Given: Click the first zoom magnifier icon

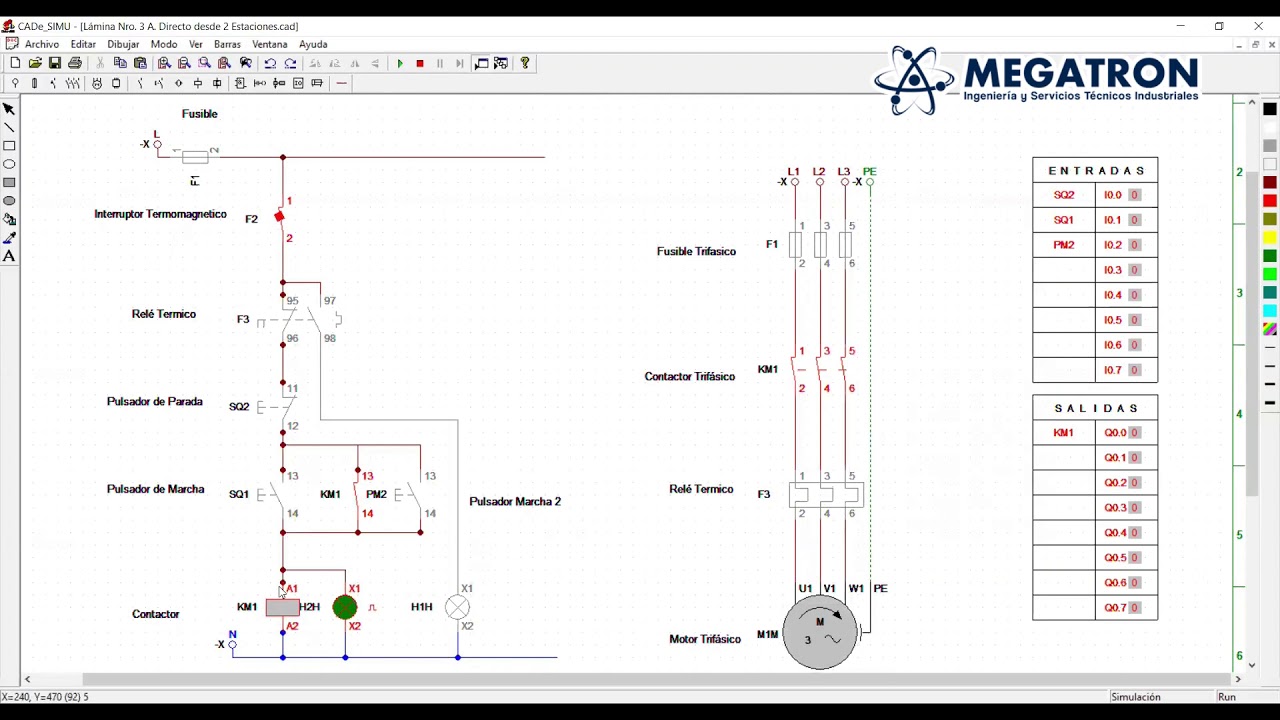Looking at the screenshot, I should (164, 63).
